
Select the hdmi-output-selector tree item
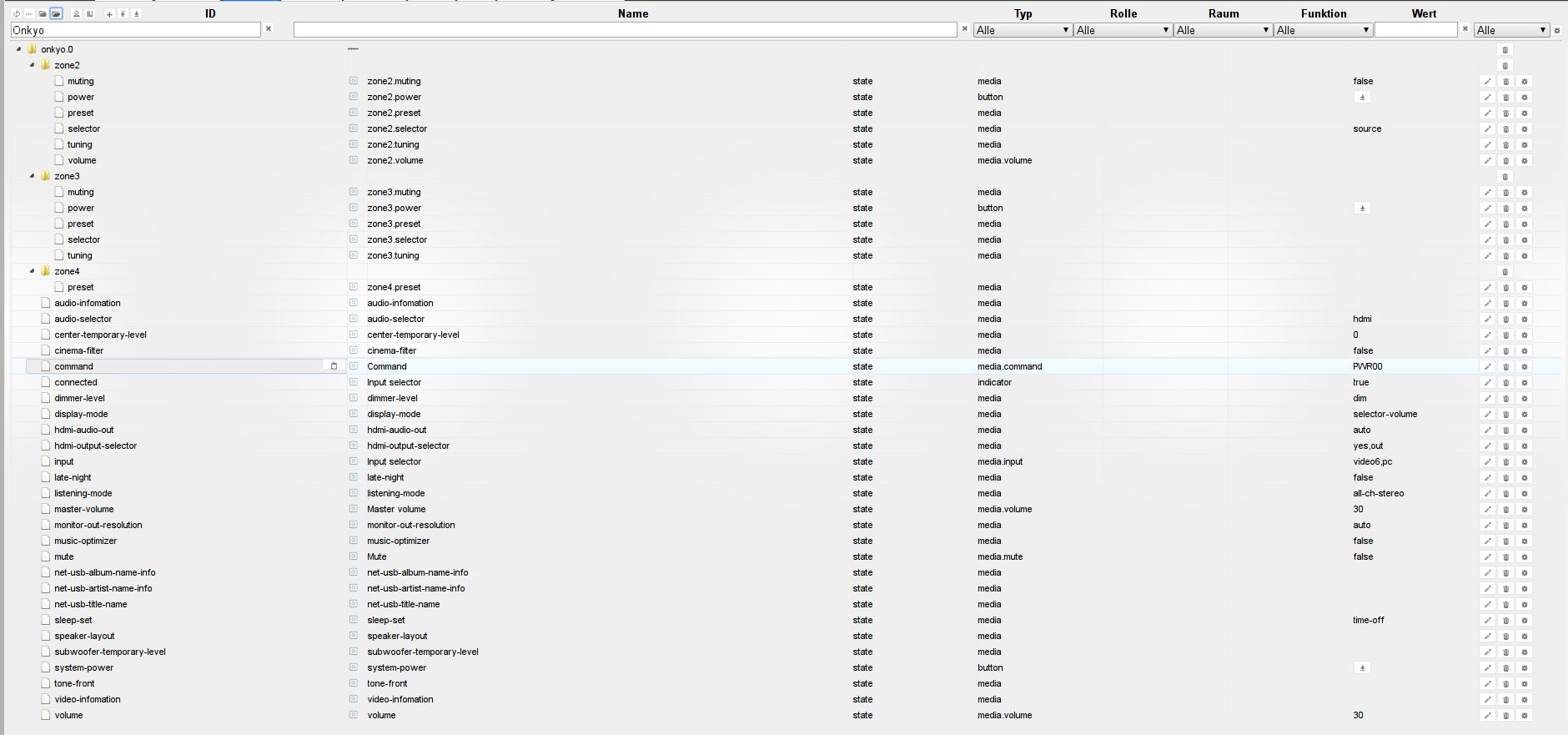tap(95, 446)
